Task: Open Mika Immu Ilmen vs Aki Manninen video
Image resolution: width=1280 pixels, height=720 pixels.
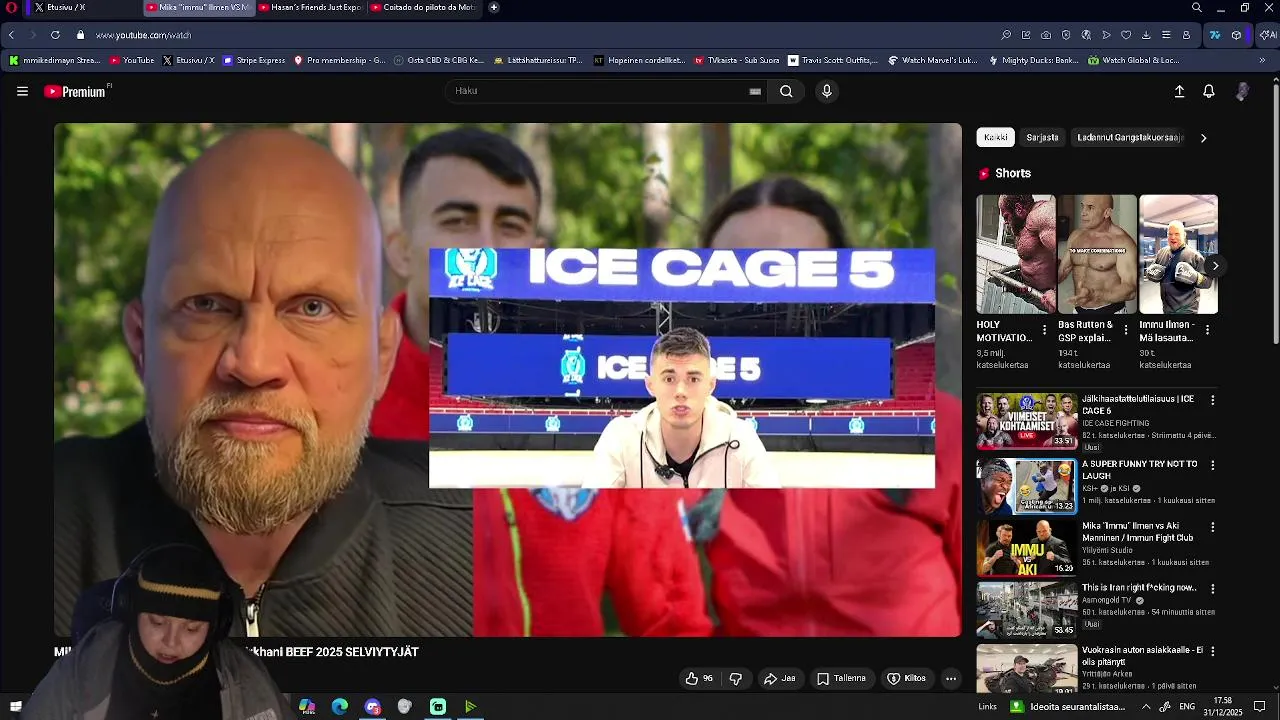Action: (1027, 548)
